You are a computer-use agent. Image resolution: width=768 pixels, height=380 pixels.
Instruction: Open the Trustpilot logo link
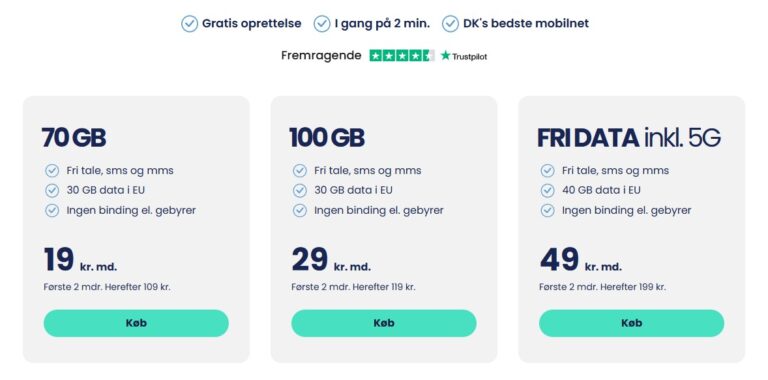pos(463,56)
